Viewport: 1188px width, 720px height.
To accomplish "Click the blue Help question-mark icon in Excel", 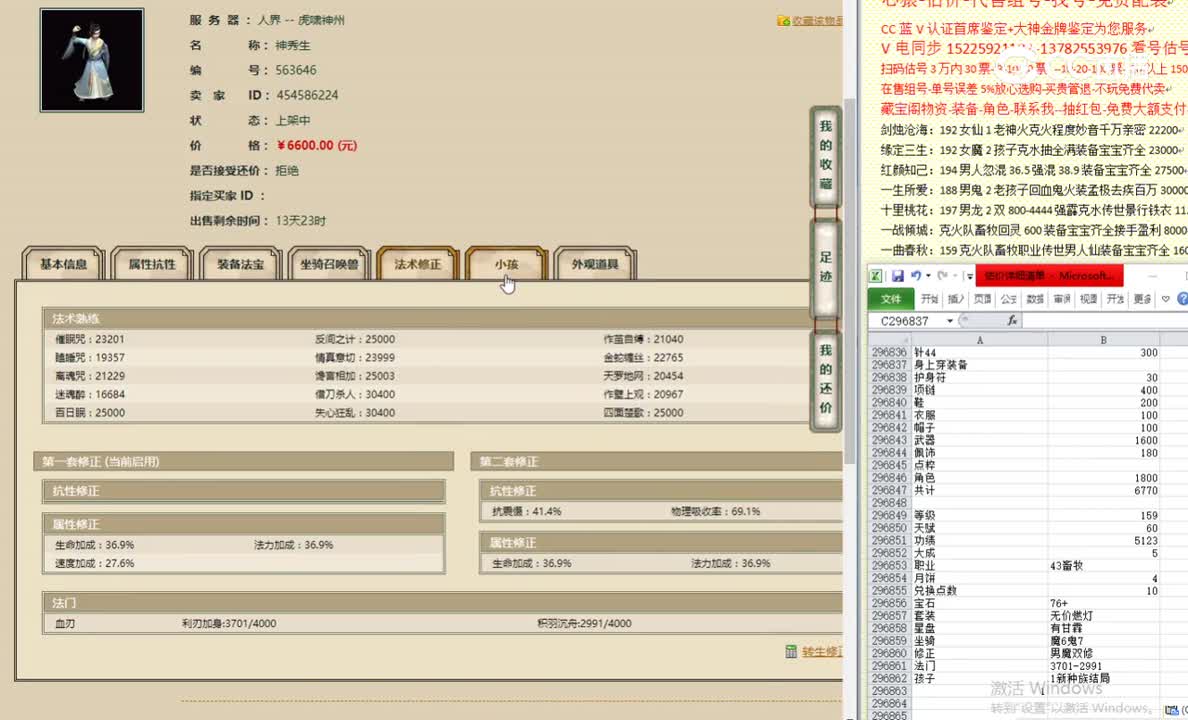I will click(x=1182, y=299).
